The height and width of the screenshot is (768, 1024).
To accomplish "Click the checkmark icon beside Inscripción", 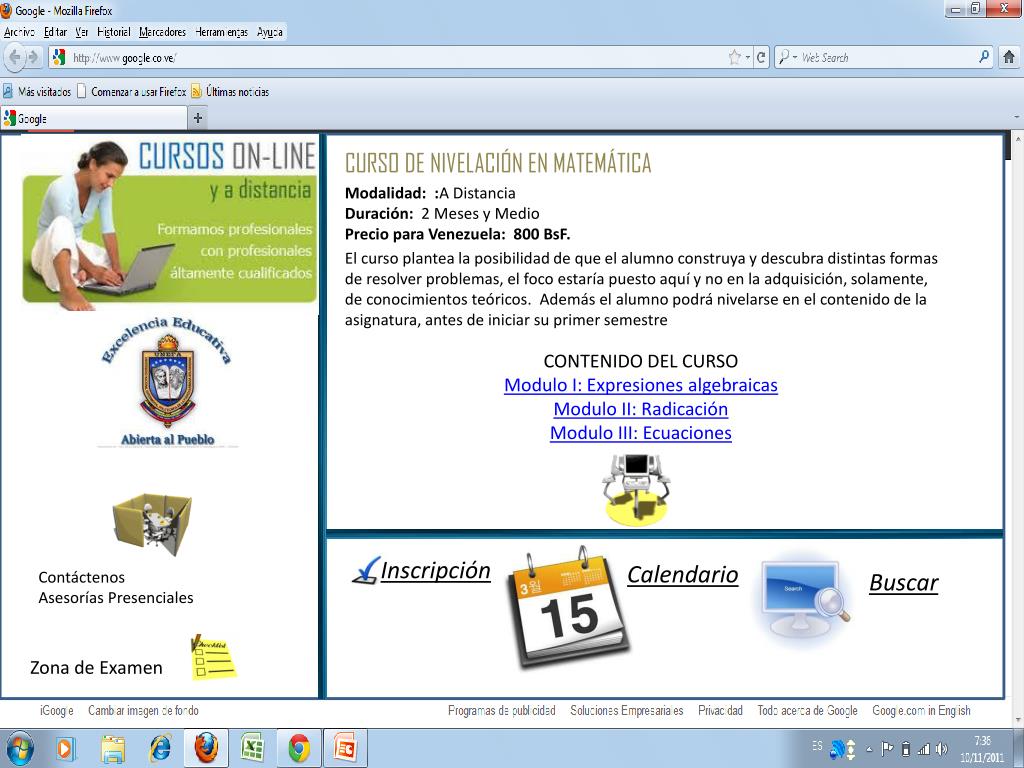I will (366, 570).
